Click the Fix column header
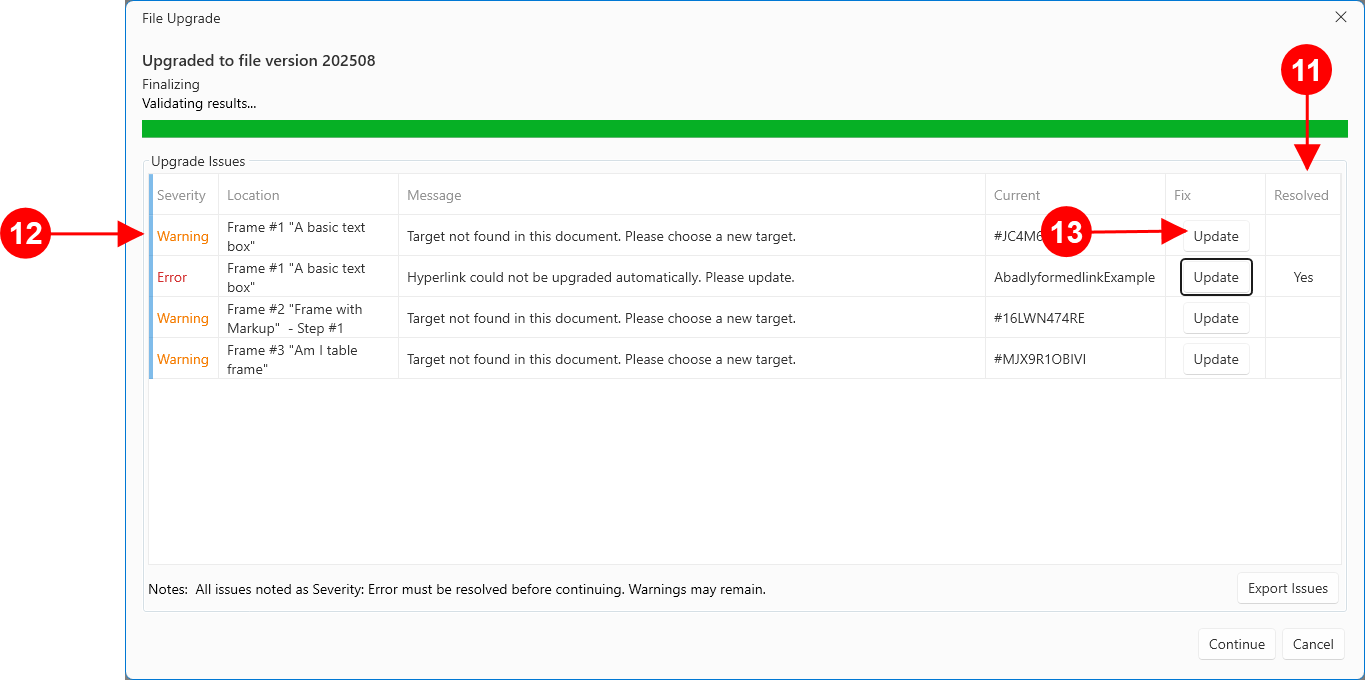 [x=1182, y=195]
